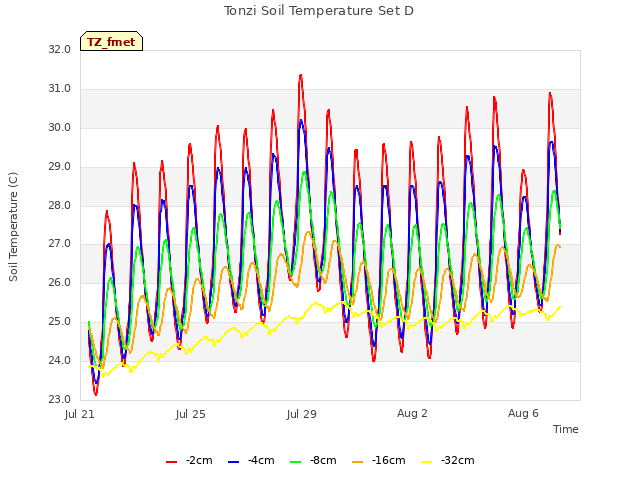This screenshot has height=480, width=640.
Task: Click the '-32cm' legend label
Action: [458, 461]
